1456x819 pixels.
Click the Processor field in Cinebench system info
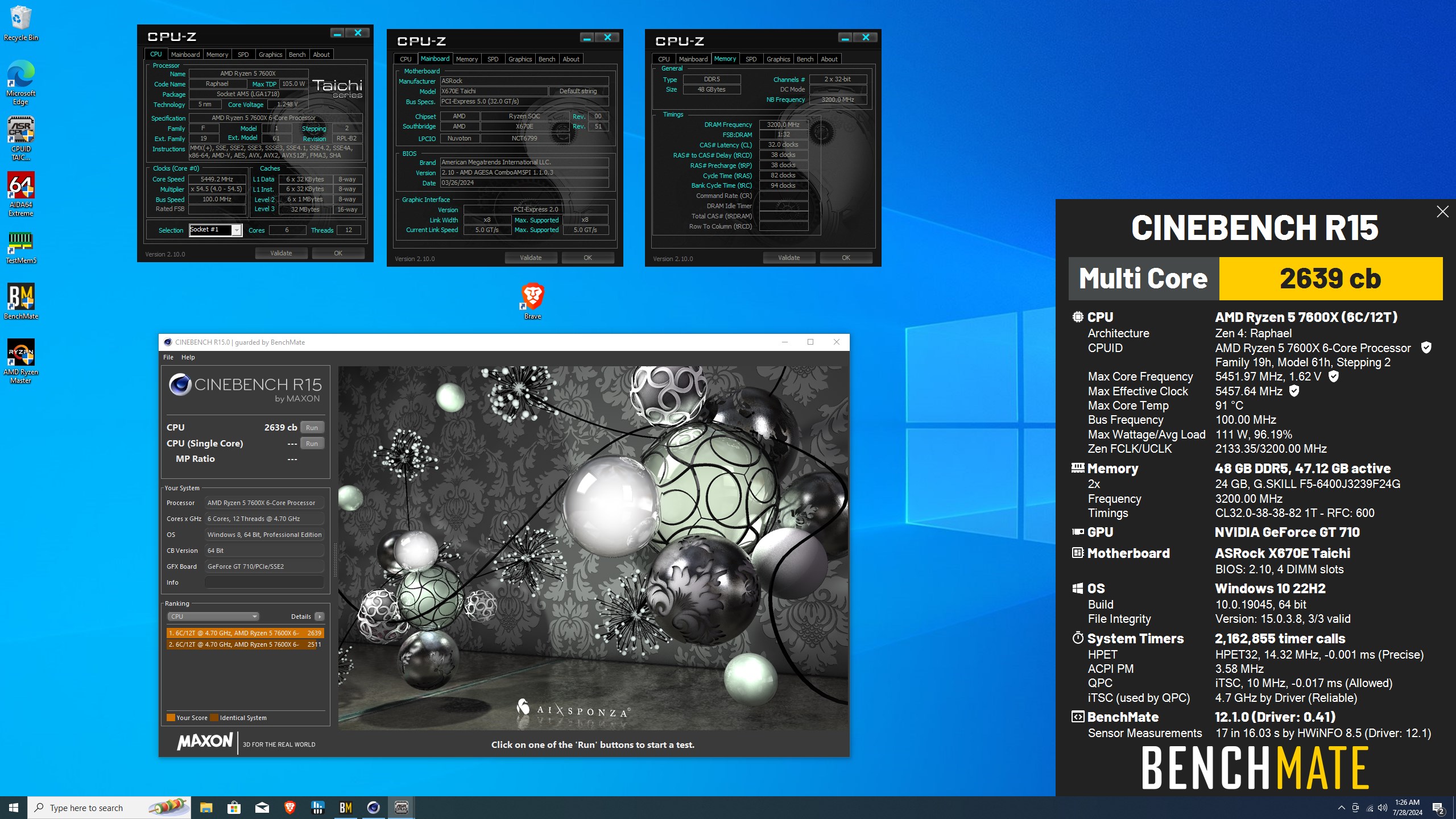pos(264,503)
